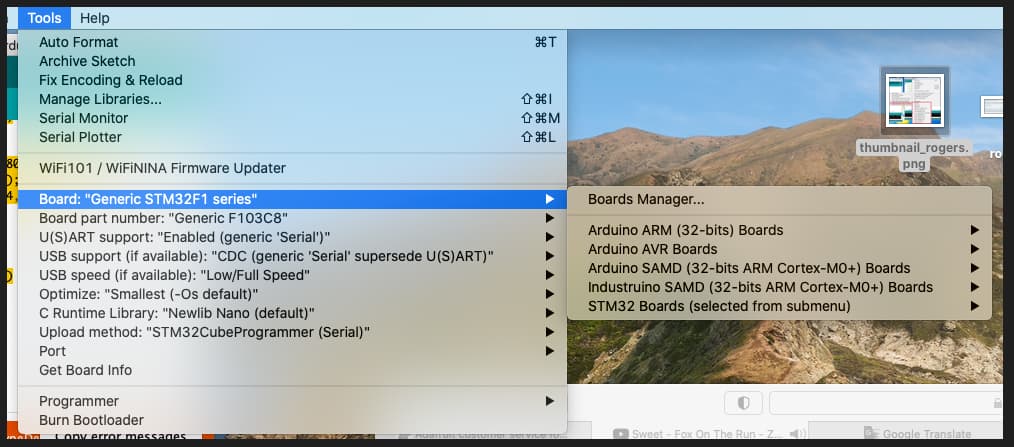Expand the Port submenu
This screenshot has height=447, width=1014.
(x=292, y=351)
